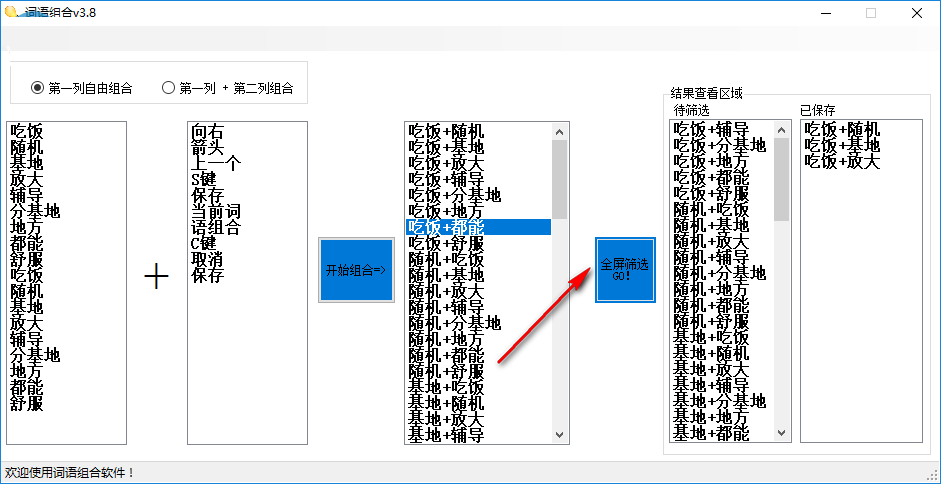
Task: Click the up arrow of the combination list scrollbar
Action: [559, 132]
